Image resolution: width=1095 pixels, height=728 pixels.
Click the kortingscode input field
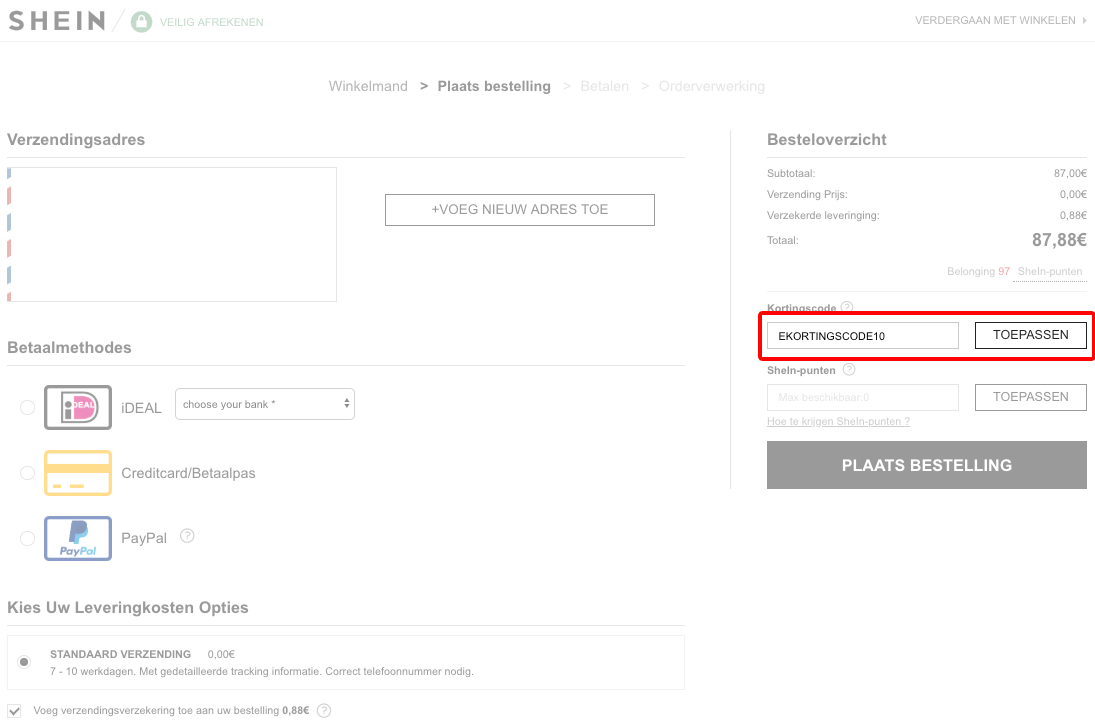coord(862,335)
